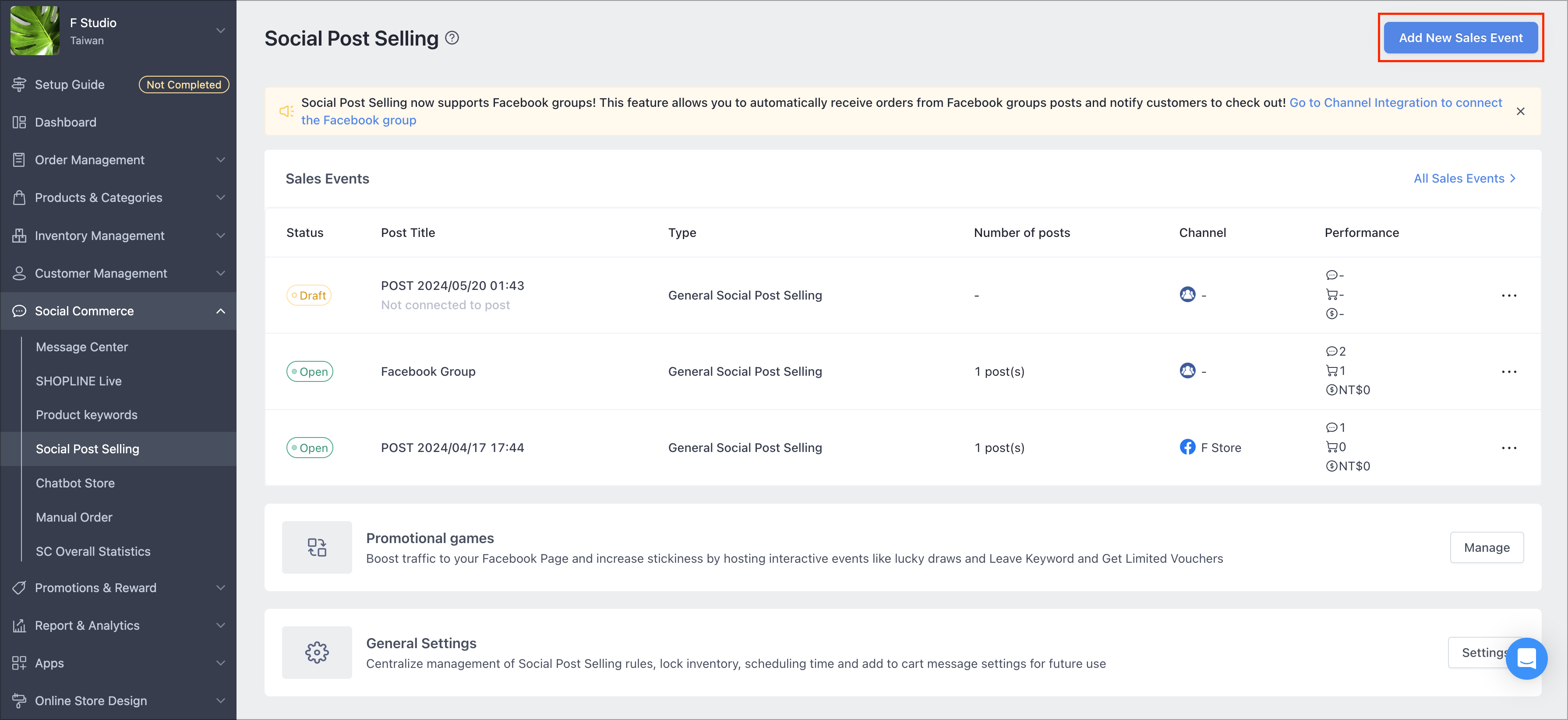1568x720 pixels.
Task: Expand Apps menu chevron
Action: [x=220, y=664]
